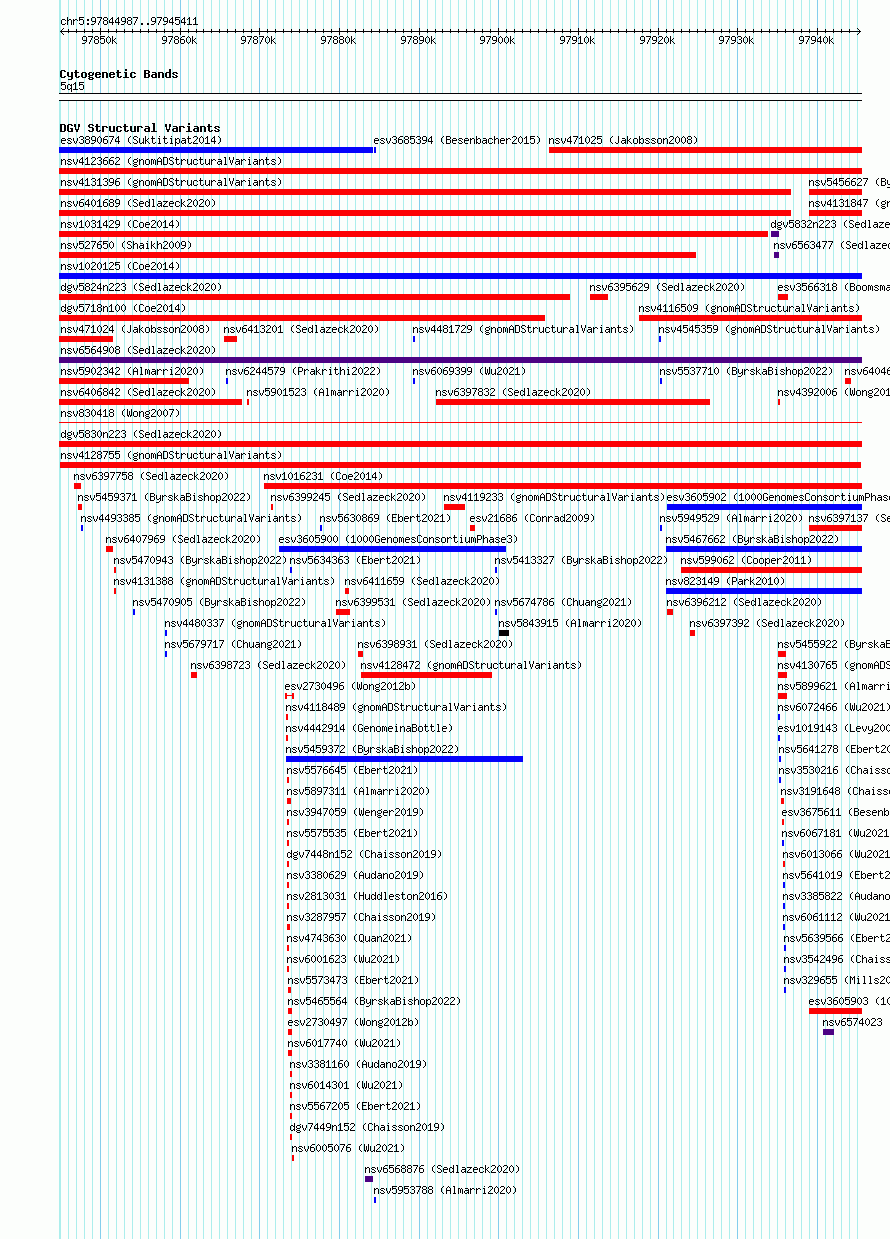
Task: Open nsv5902342 (Almarri2020) label
Action: pos(131,371)
